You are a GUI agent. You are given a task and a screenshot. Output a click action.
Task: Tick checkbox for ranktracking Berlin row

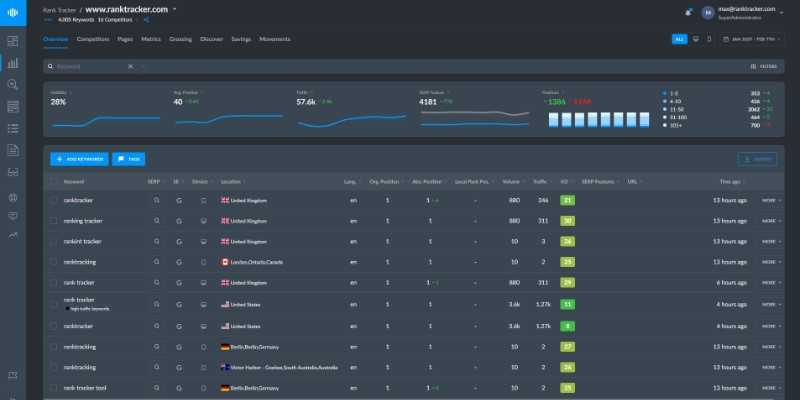(54, 346)
